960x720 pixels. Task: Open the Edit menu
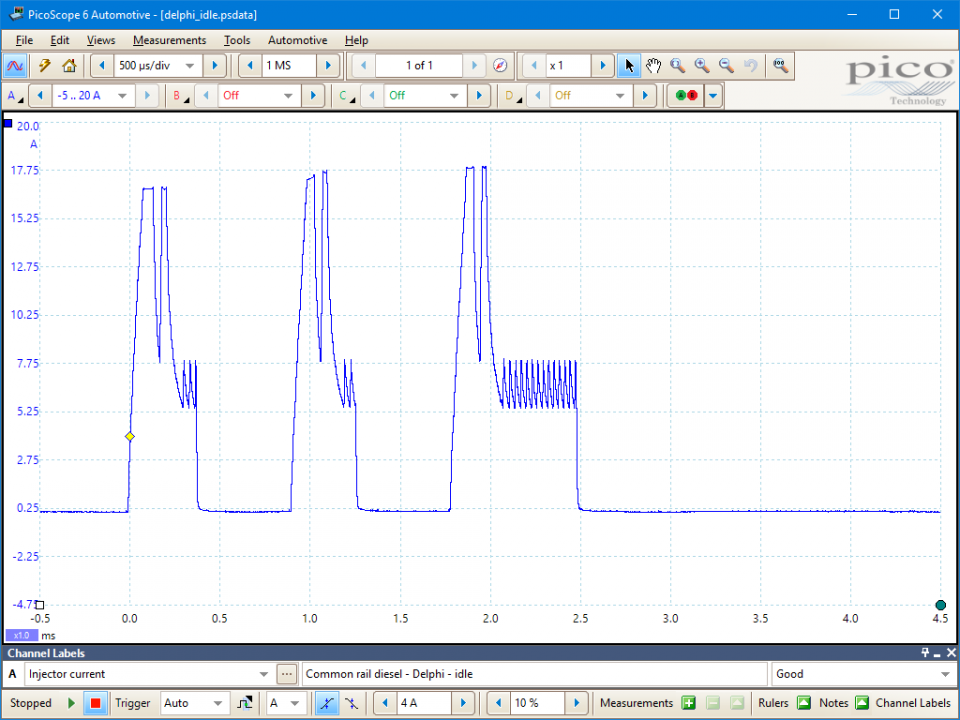59,40
